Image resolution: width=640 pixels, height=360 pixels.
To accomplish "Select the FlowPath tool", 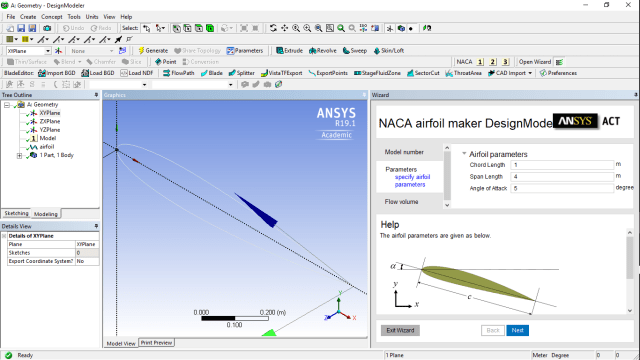I will (x=178, y=73).
